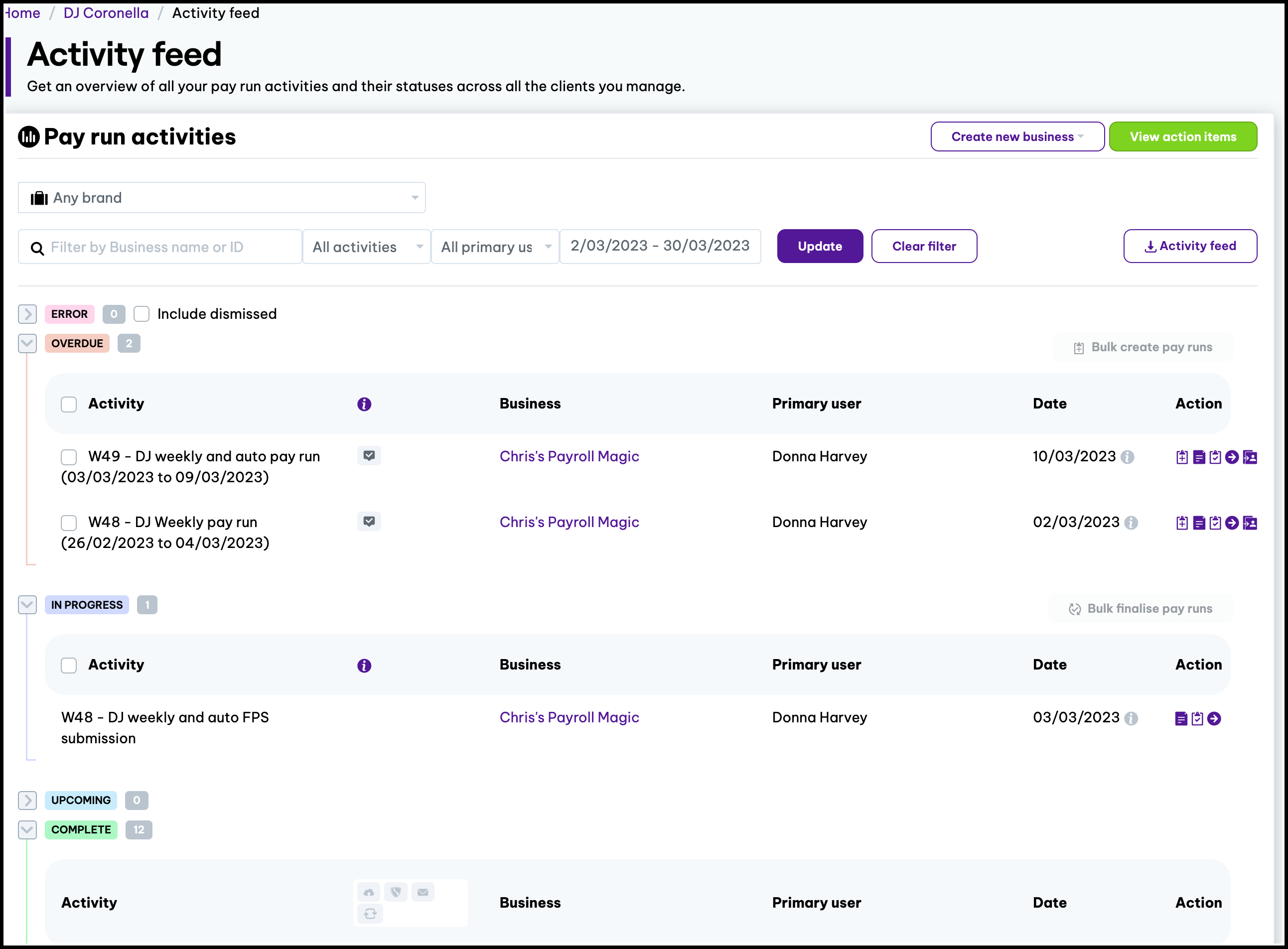Tick the Include dismissed checkbox
This screenshot has height=949, width=1288.
(x=142, y=314)
